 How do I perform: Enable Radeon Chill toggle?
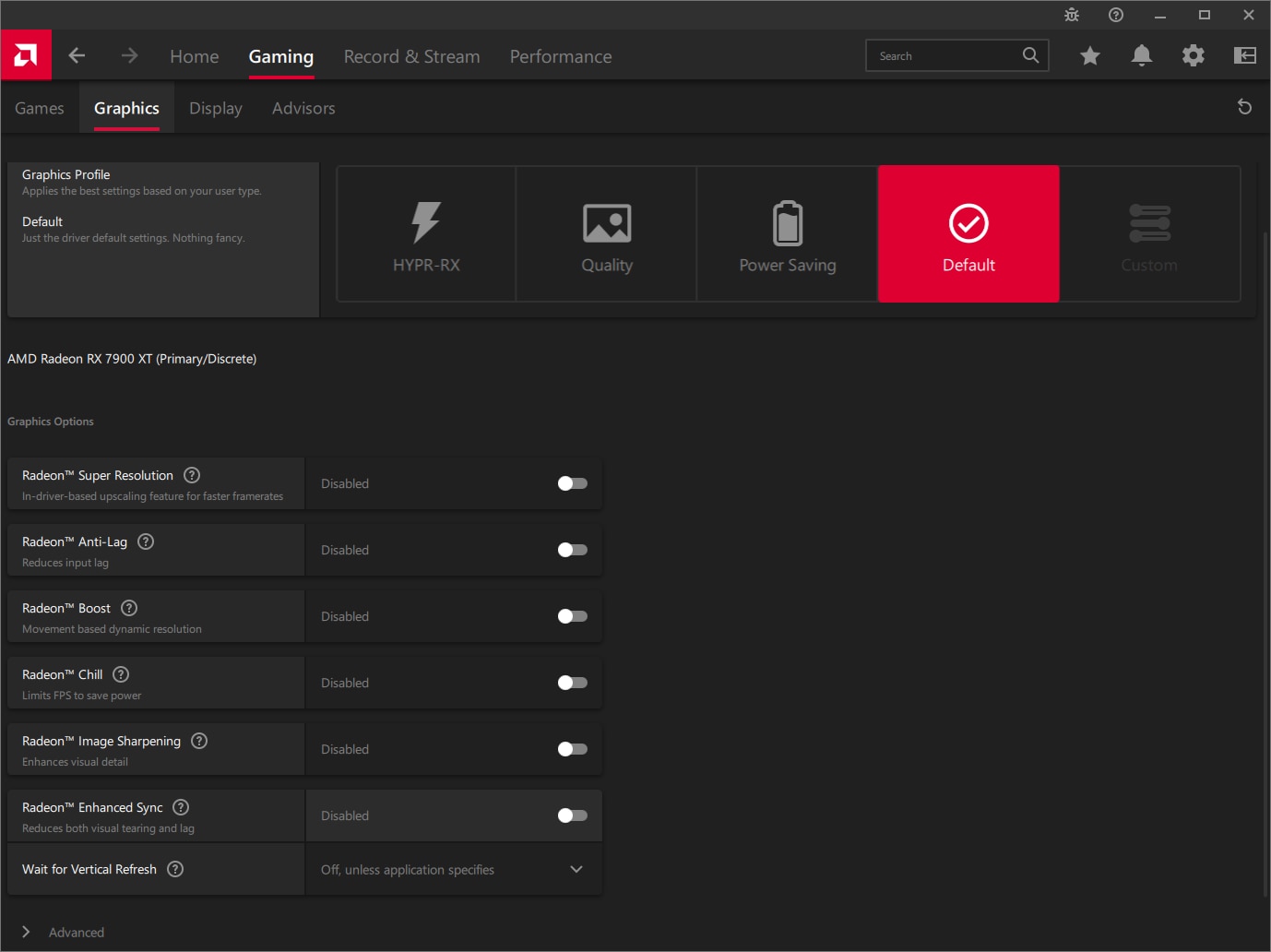tap(572, 683)
